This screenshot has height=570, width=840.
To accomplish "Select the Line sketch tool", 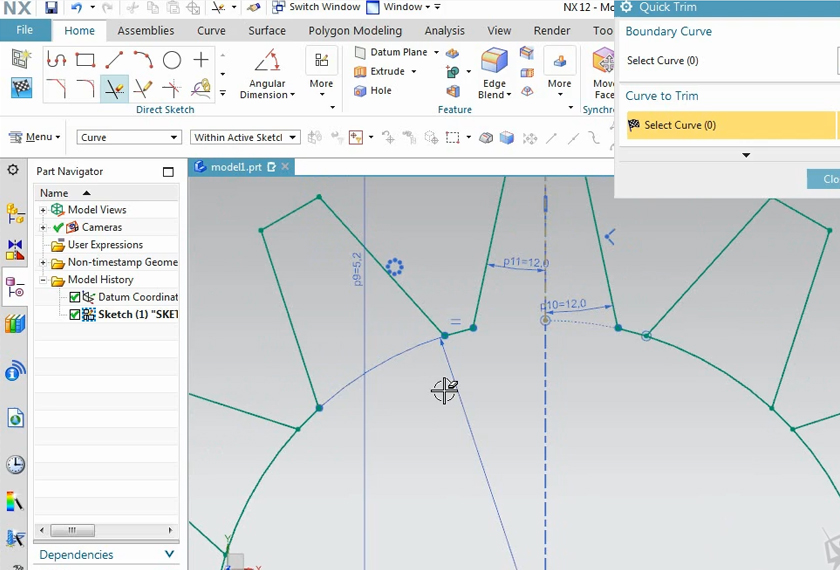I will tap(114, 60).
